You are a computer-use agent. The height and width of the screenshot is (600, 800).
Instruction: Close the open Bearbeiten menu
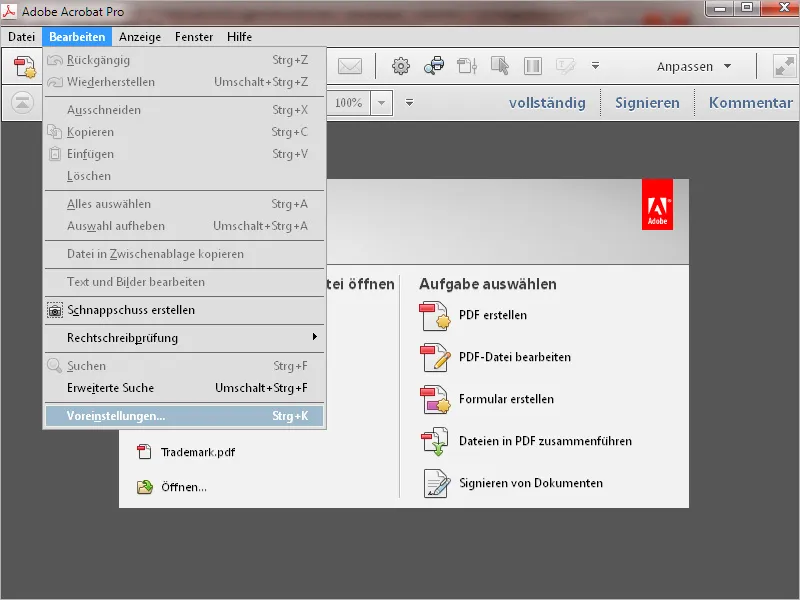coord(77,37)
